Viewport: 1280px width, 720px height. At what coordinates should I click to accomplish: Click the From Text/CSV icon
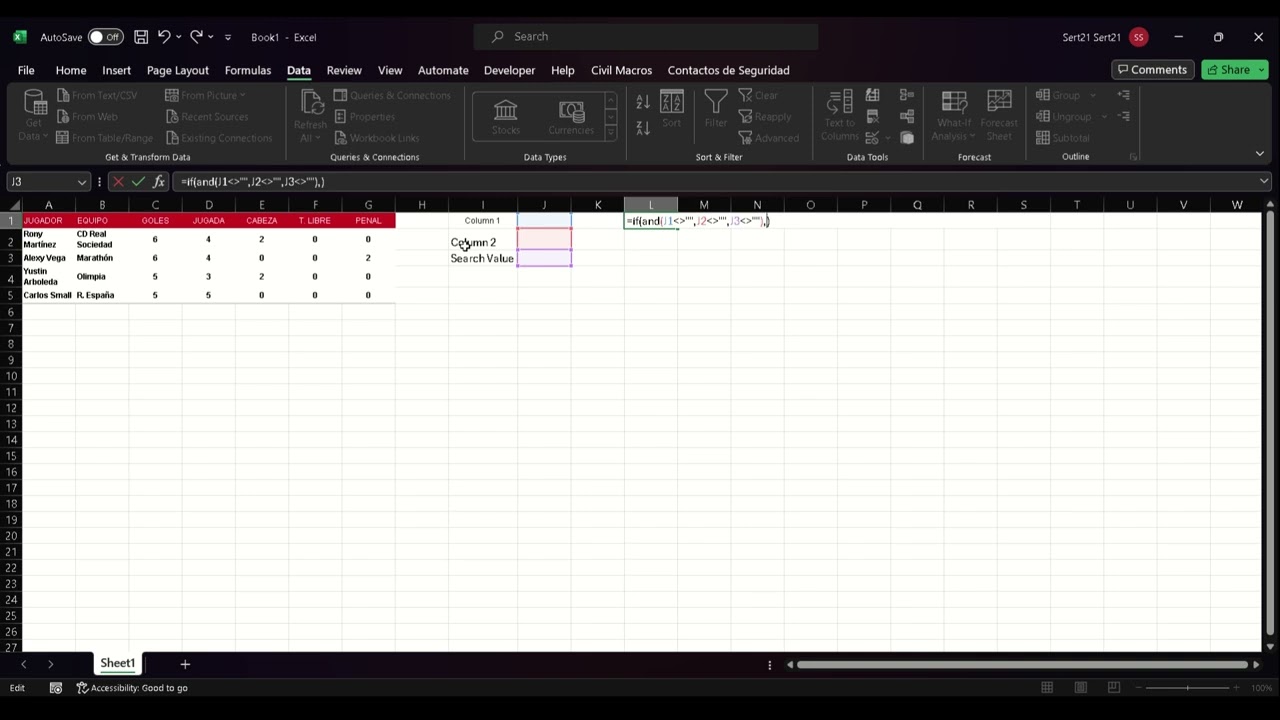[63, 95]
